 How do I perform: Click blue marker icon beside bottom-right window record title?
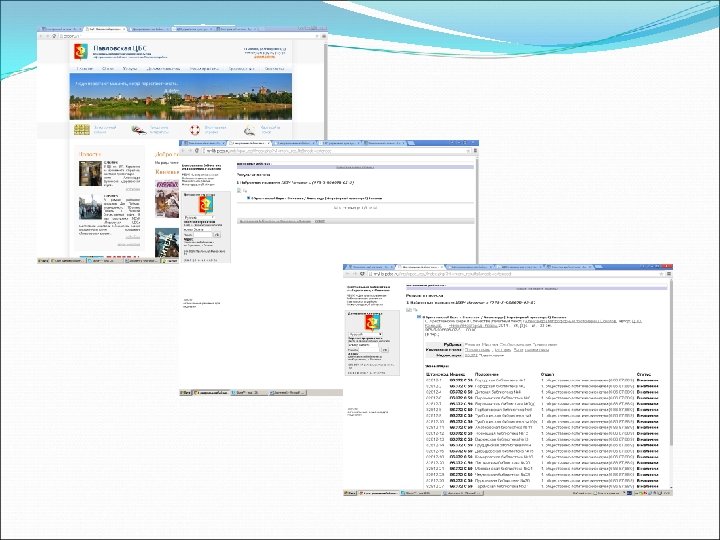419,317
